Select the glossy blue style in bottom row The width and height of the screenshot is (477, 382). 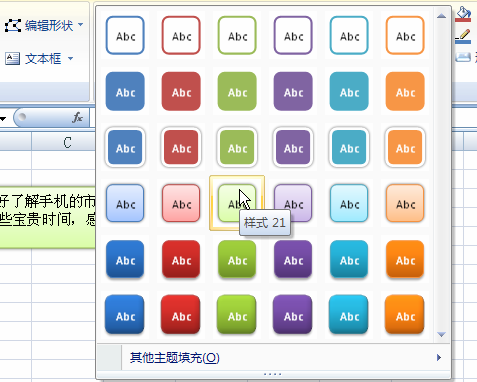click(x=125, y=315)
